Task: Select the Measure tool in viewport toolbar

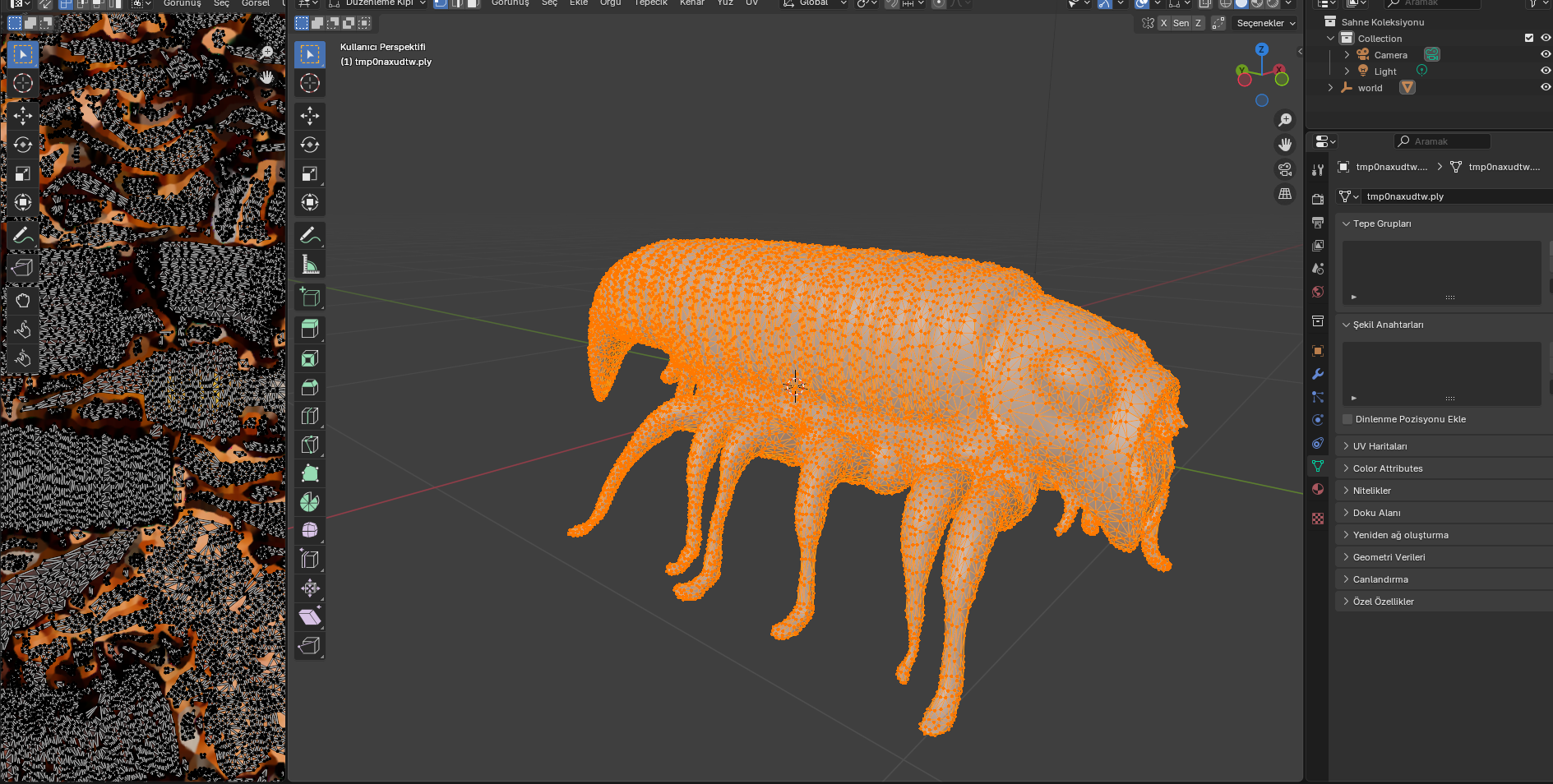Action: point(310,265)
